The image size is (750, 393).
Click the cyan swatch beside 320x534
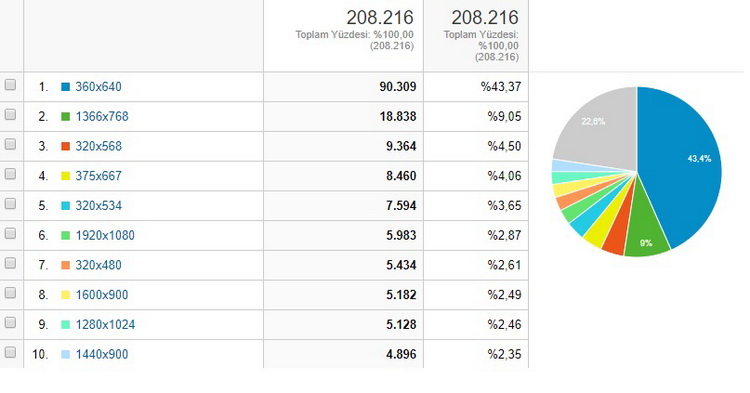(66, 206)
